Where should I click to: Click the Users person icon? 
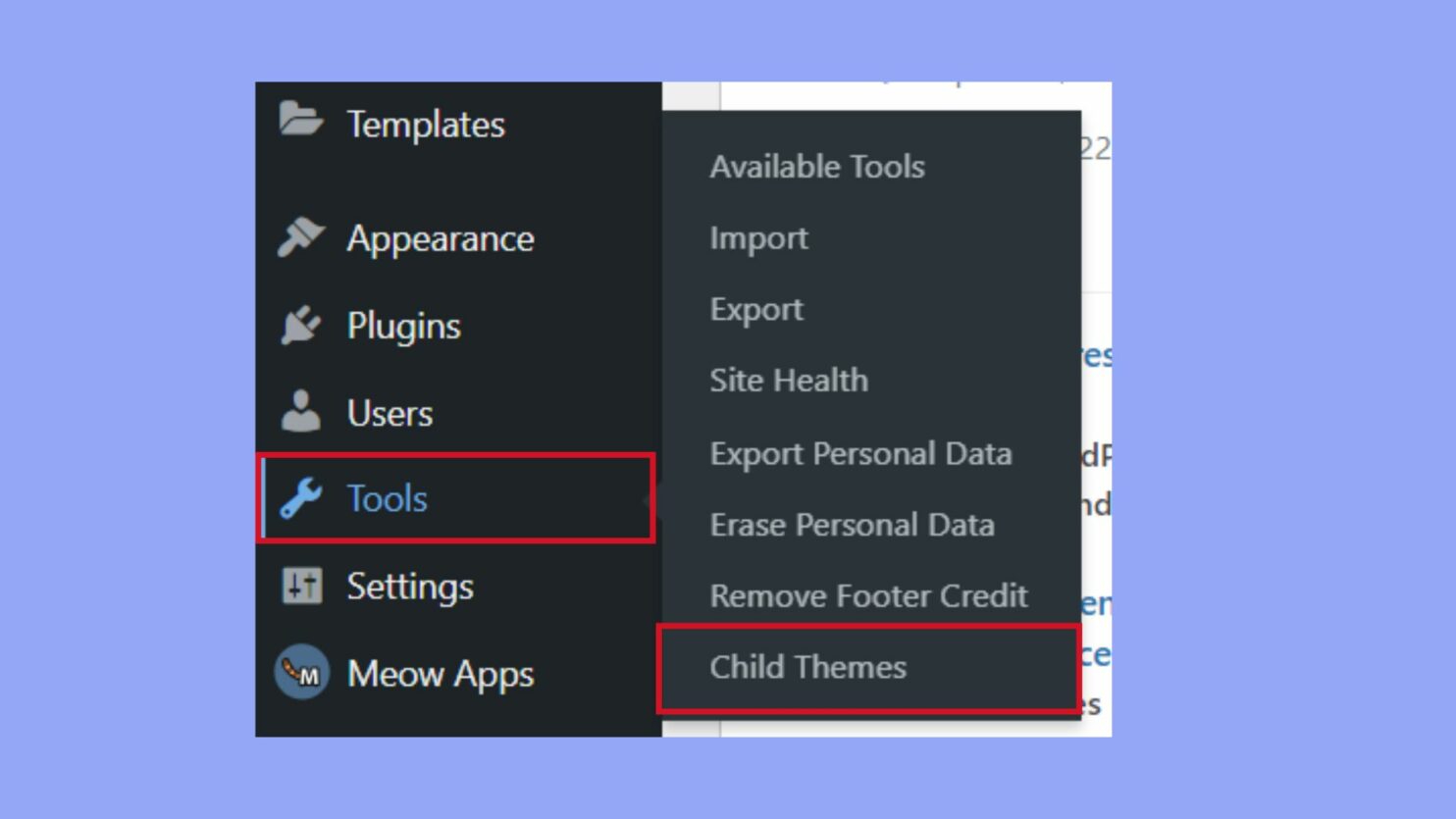point(301,412)
